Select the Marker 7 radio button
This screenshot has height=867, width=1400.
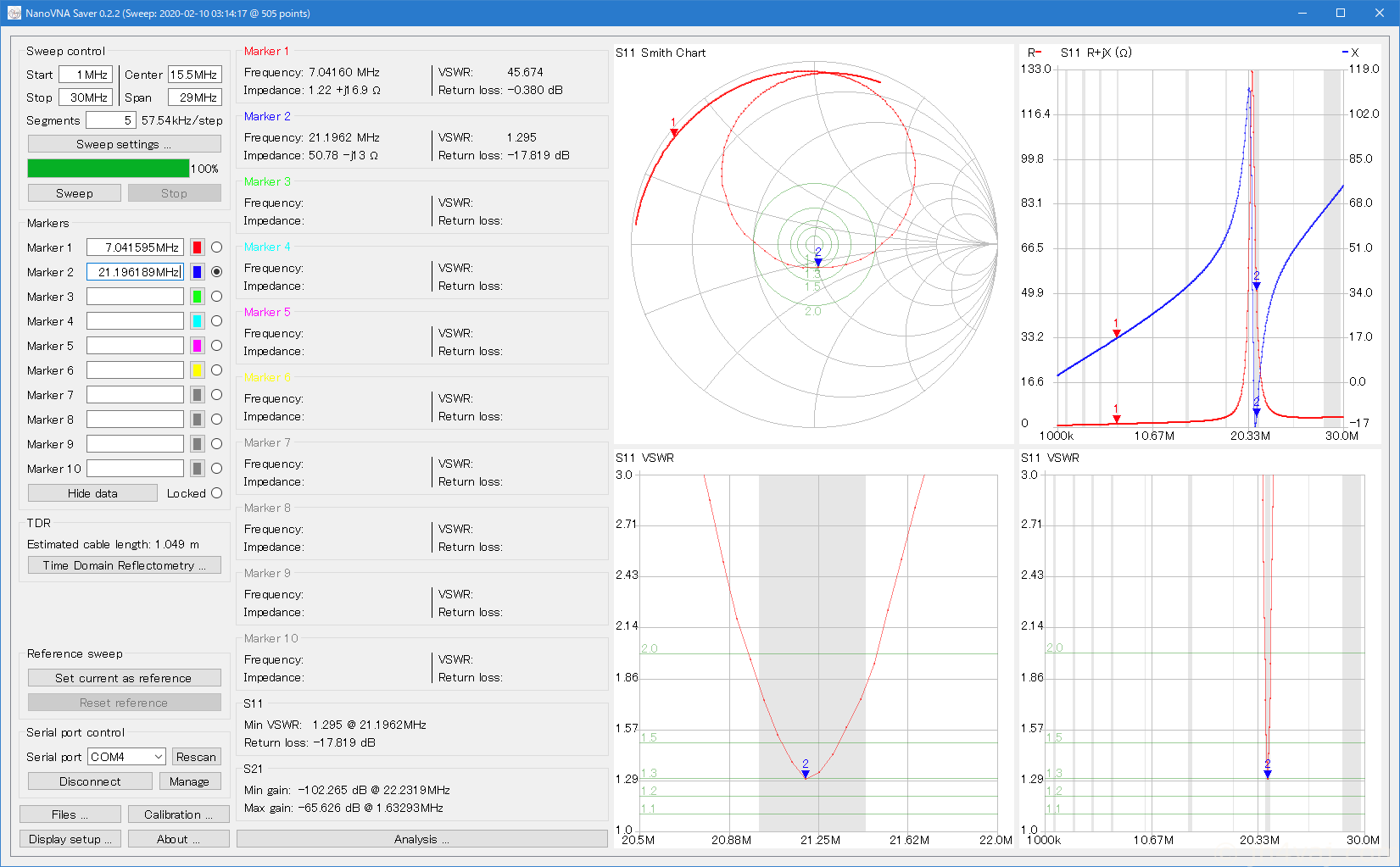click(216, 395)
